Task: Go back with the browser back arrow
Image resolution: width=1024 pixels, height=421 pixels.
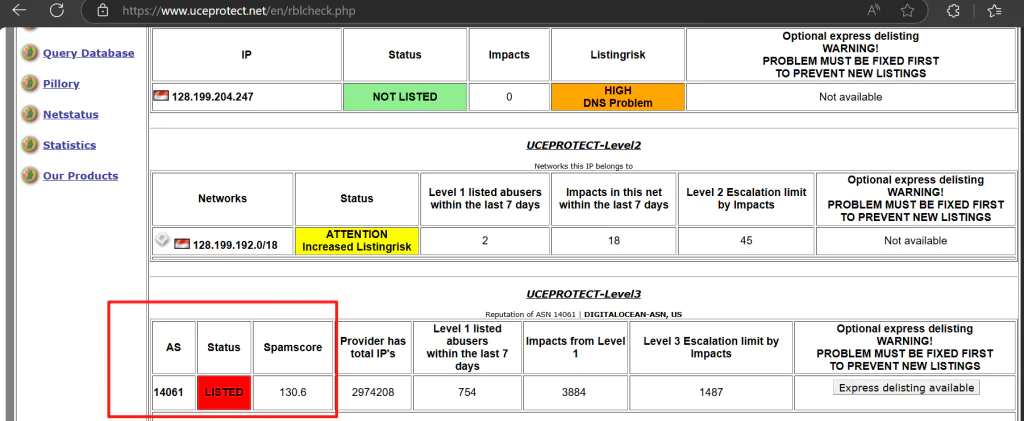Action: tap(19, 10)
